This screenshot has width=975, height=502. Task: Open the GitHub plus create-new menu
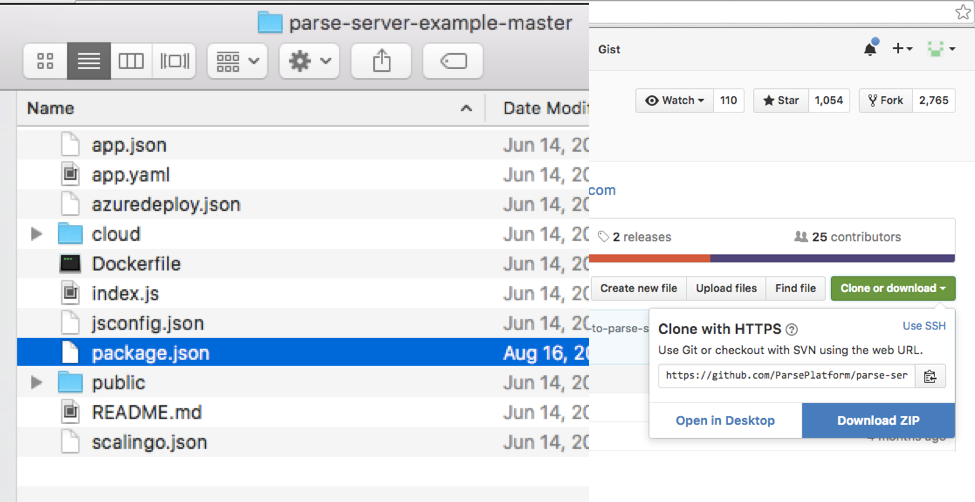pyautogui.click(x=902, y=49)
